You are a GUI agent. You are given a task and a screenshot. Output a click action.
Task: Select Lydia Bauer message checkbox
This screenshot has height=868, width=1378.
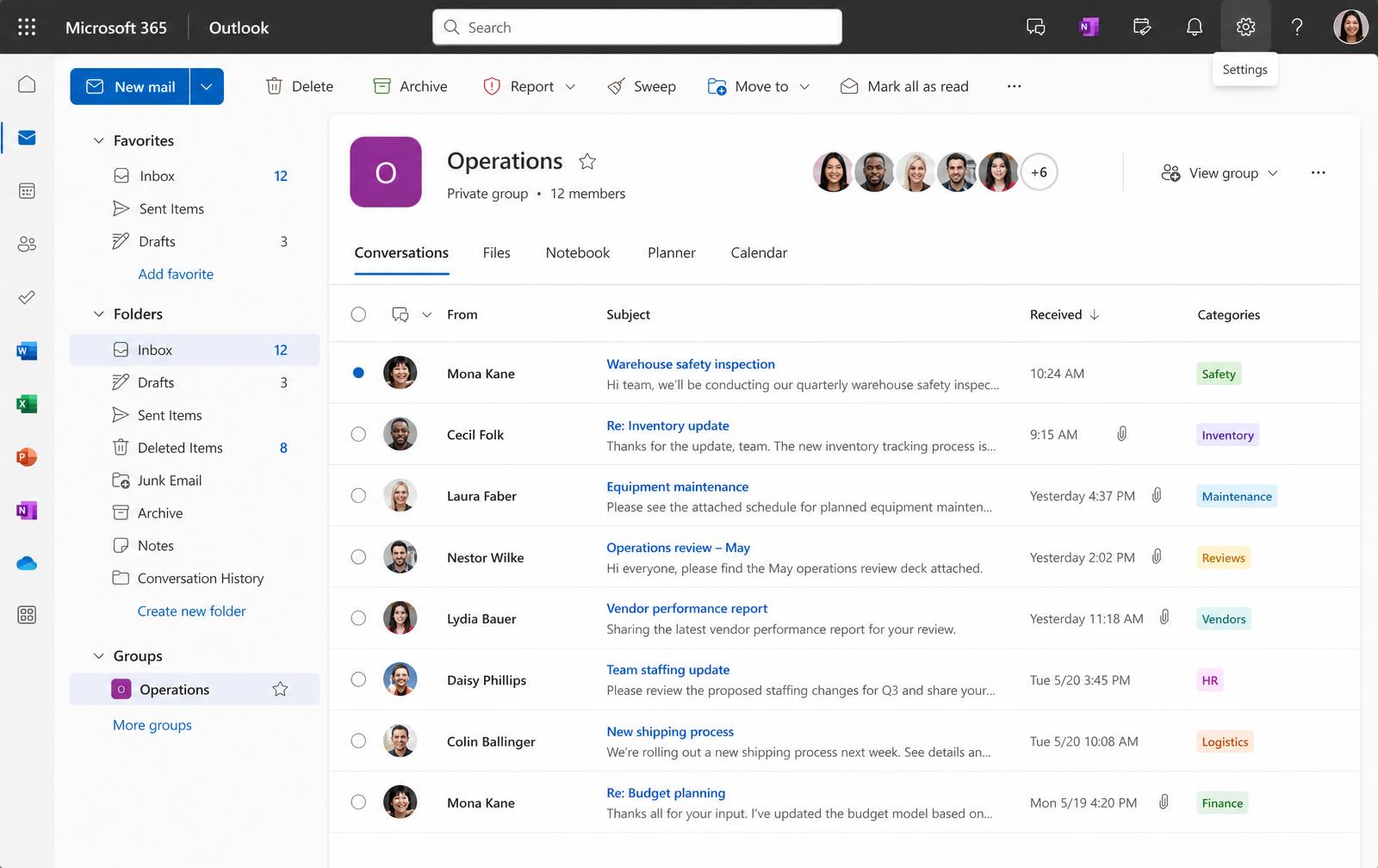pyautogui.click(x=358, y=618)
